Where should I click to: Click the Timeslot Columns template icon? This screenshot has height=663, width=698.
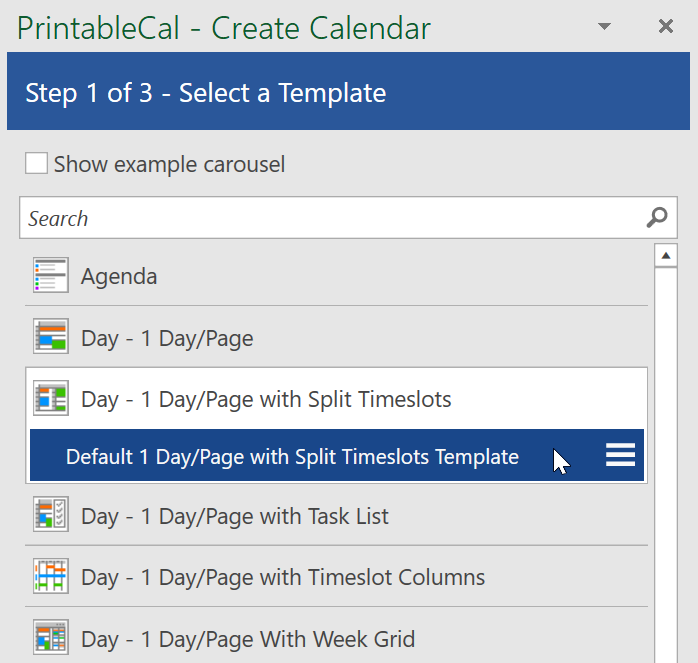(51, 576)
